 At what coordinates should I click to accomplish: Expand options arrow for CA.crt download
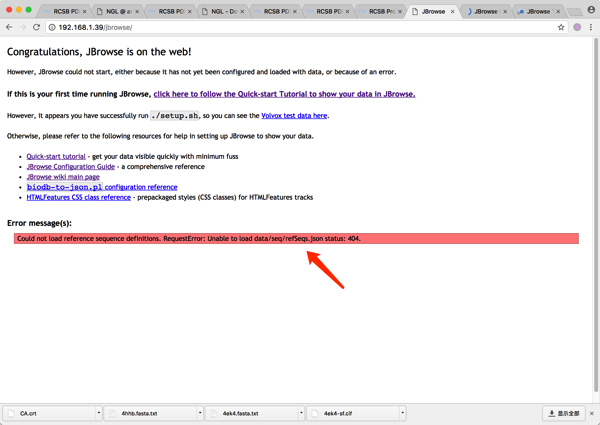click(x=99, y=413)
